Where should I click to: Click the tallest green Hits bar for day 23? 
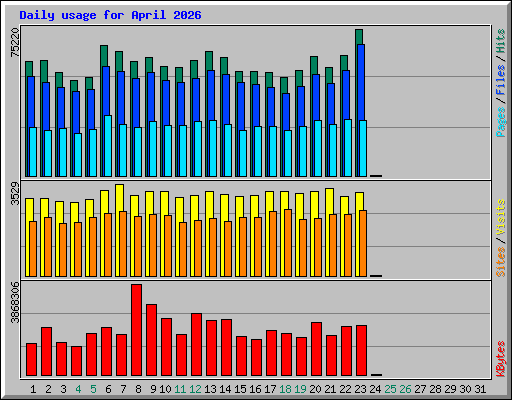tap(359, 37)
